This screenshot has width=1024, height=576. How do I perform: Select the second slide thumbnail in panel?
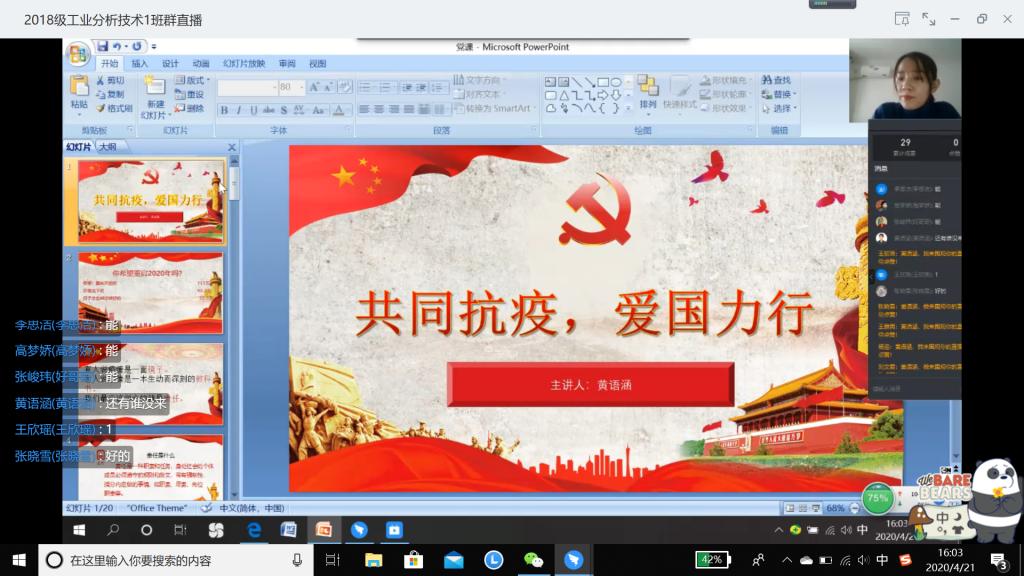click(150, 293)
